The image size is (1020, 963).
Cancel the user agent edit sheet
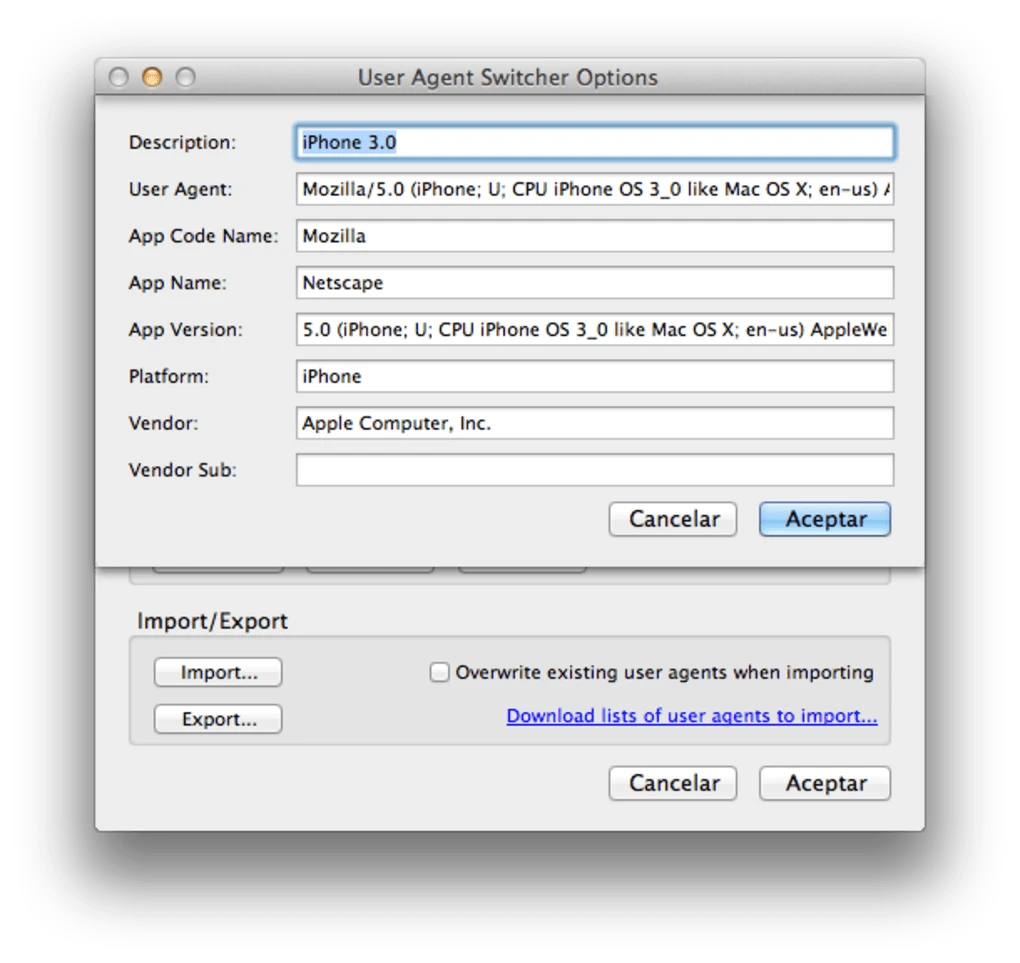(x=673, y=519)
